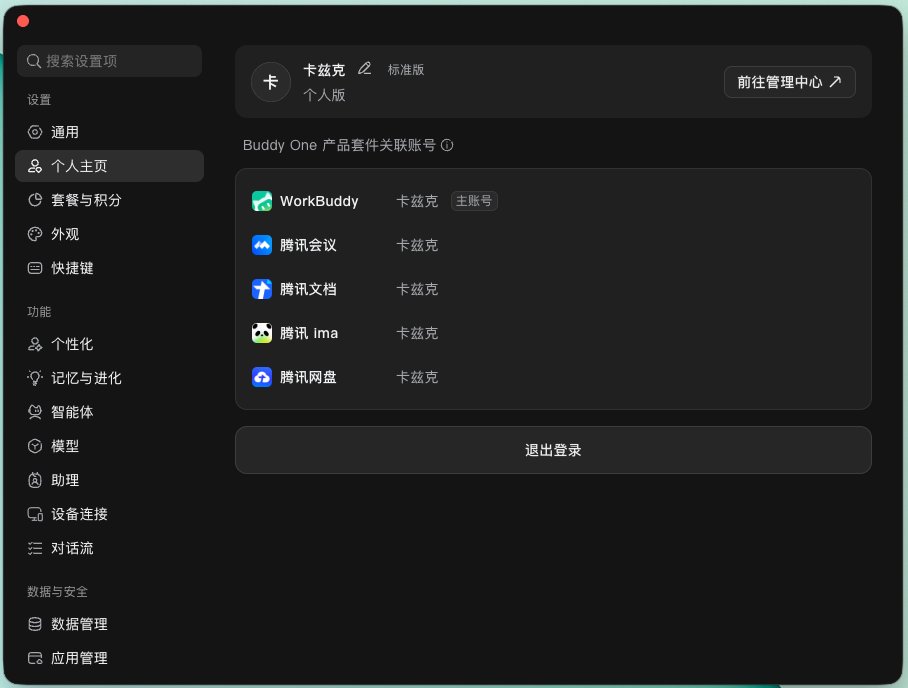Viewport: 908px width, 688px height.
Task: Click the Buddy One 产品套件关联账号 heading
Action: (x=339, y=145)
